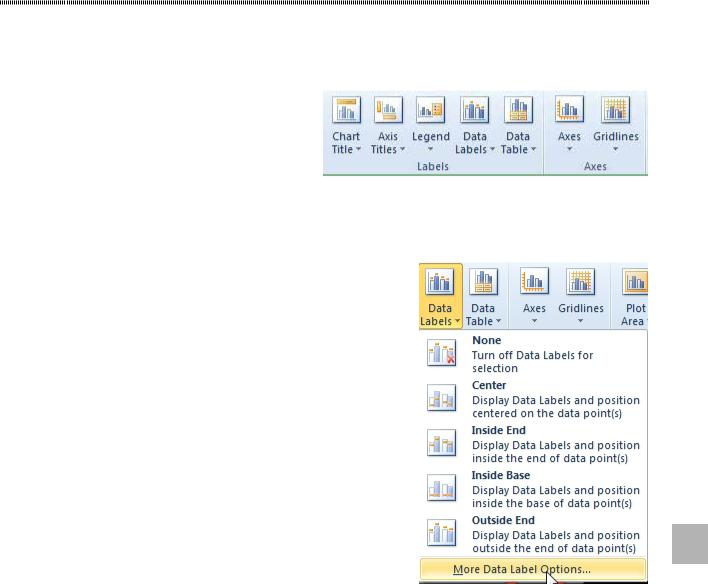Open the Gridlines arrow beside Plot Area
708x584 pixels.
[581, 321]
